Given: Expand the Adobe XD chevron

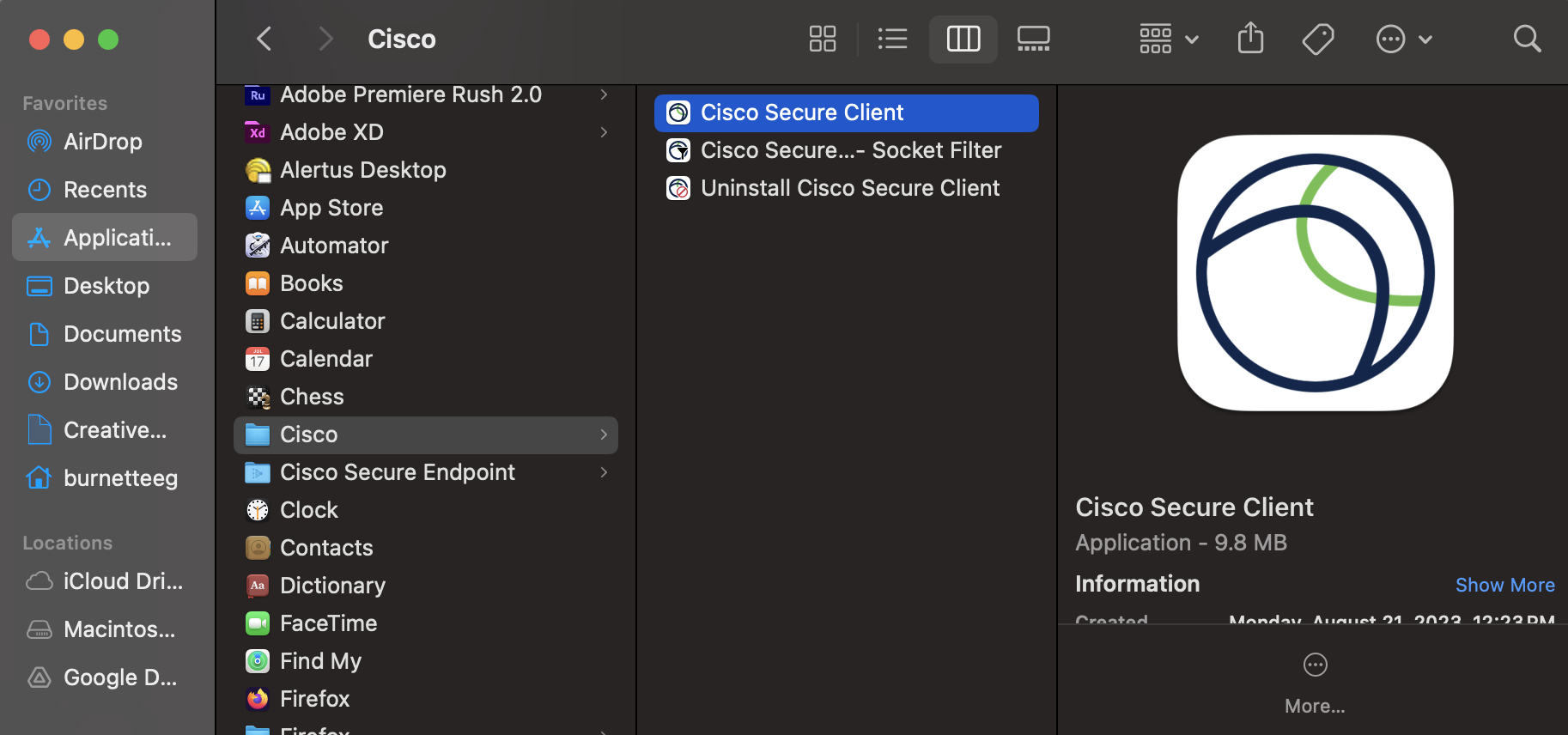Looking at the screenshot, I should [604, 132].
